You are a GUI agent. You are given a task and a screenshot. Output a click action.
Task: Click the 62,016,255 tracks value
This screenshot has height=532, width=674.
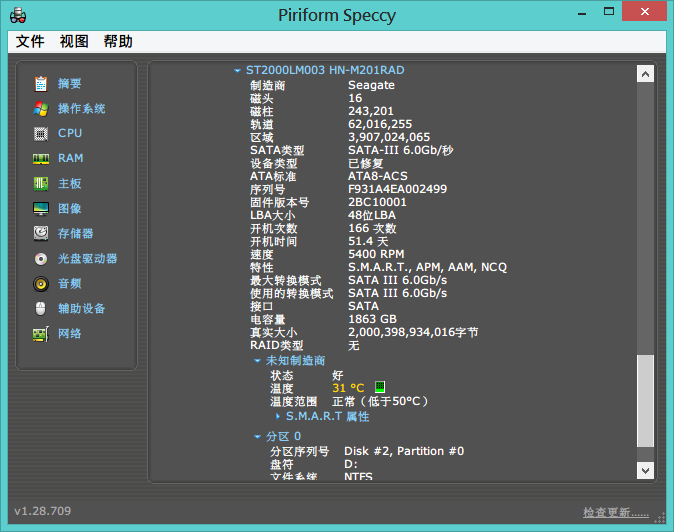(380, 124)
